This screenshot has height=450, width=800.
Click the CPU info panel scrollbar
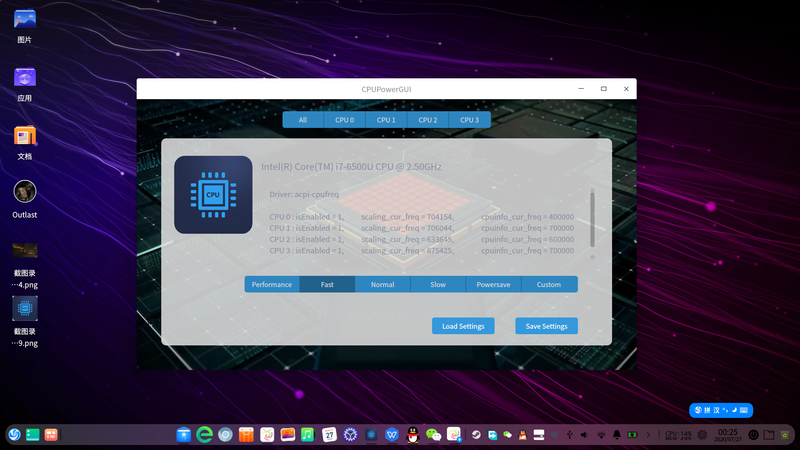tap(592, 218)
